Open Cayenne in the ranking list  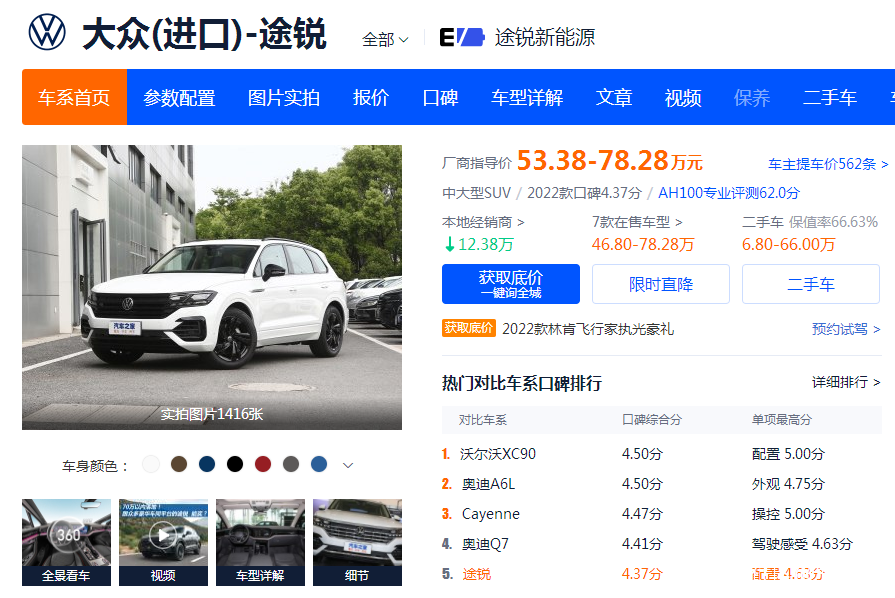click(x=491, y=514)
